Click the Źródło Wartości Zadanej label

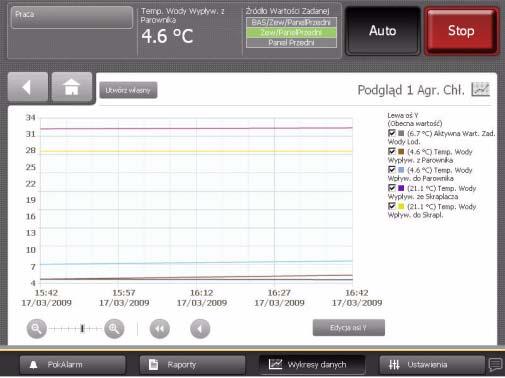coord(287,11)
